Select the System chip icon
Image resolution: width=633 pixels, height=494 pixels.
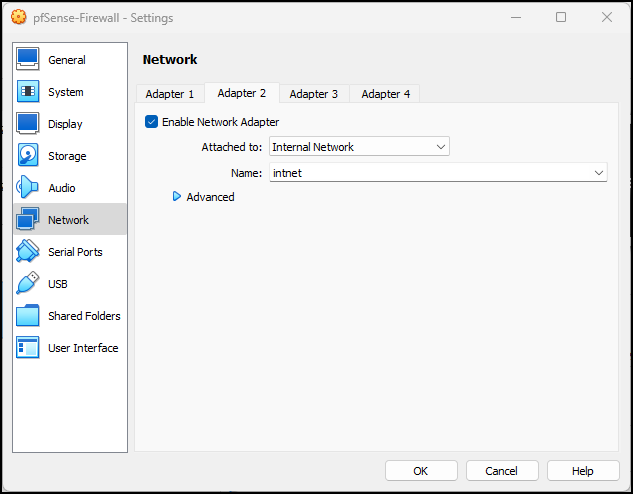pyautogui.click(x=27, y=91)
